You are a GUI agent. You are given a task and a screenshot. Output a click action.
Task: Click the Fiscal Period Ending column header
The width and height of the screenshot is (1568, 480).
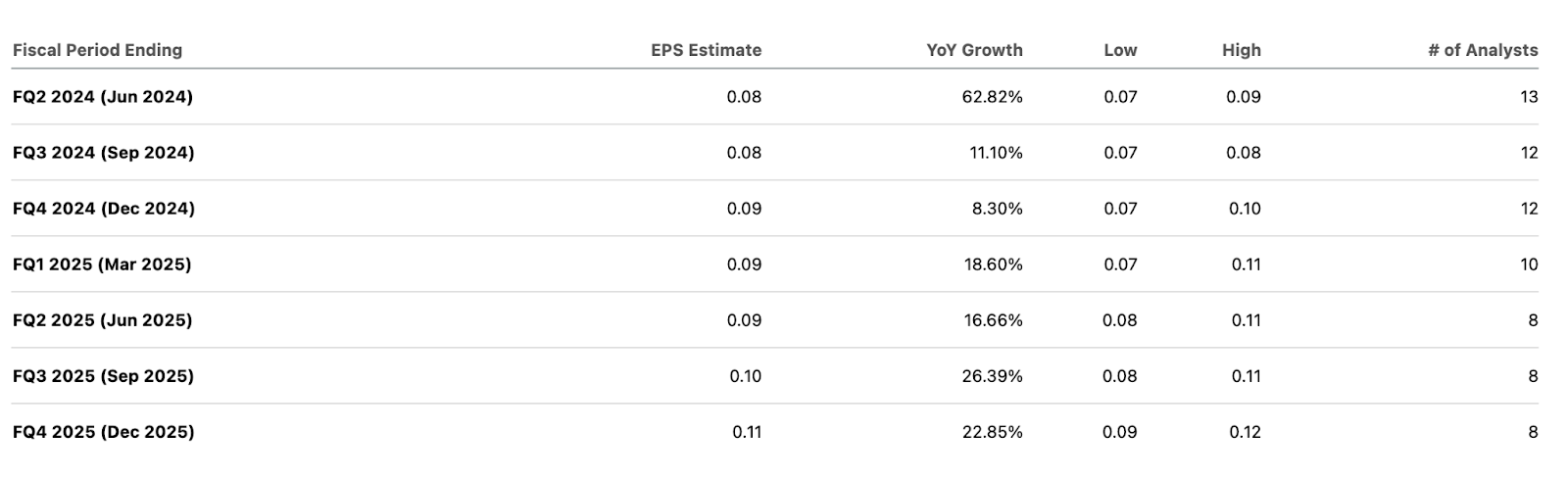pyautogui.click(x=97, y=50)
